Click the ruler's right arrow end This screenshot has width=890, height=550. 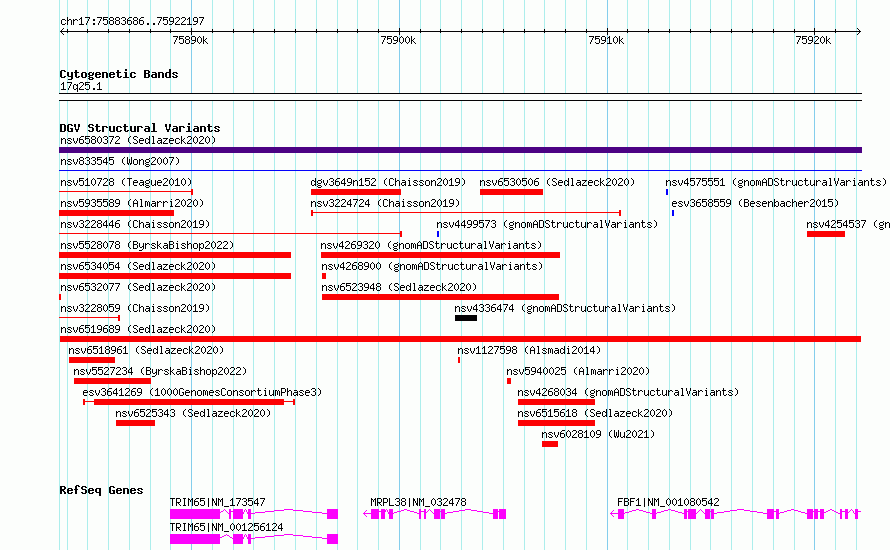[859, 32]
